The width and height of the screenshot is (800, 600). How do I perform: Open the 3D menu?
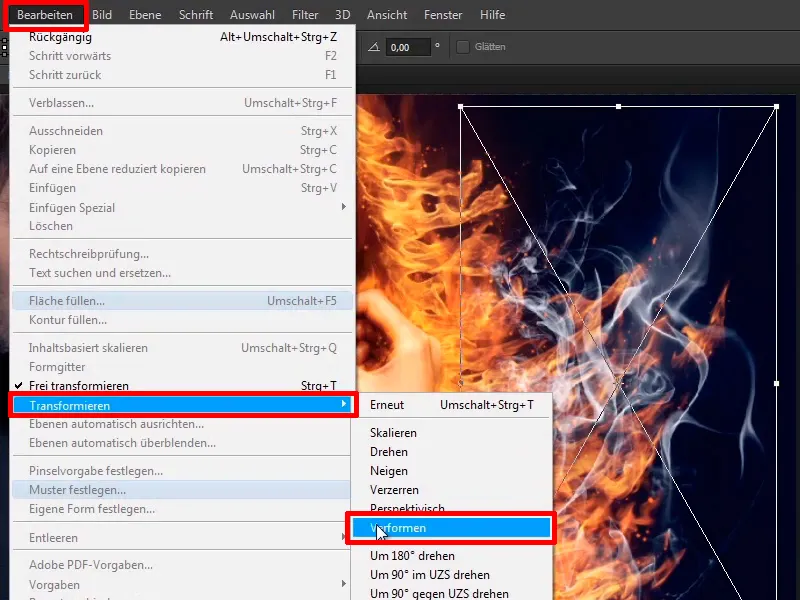click(x=342, y=15)
